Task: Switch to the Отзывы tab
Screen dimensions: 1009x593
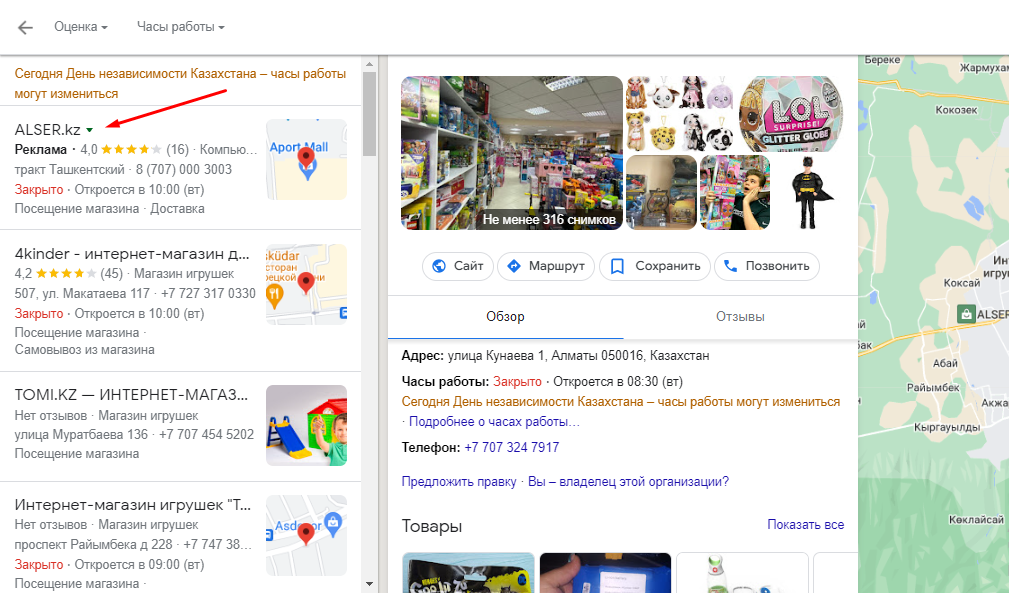Action: 740,316
